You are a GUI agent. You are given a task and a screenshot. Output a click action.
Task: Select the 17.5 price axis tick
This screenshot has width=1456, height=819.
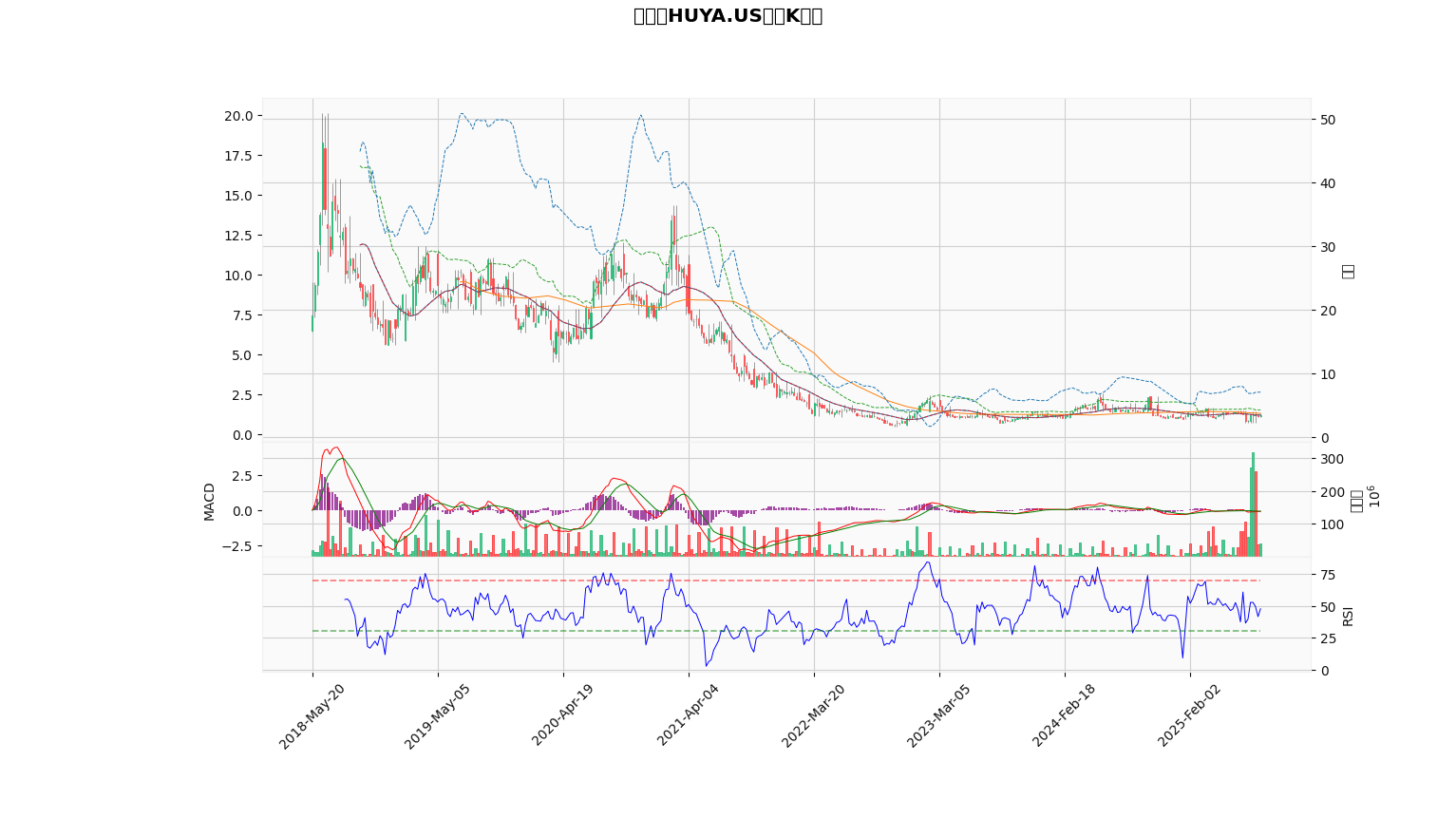coord(238,156)
